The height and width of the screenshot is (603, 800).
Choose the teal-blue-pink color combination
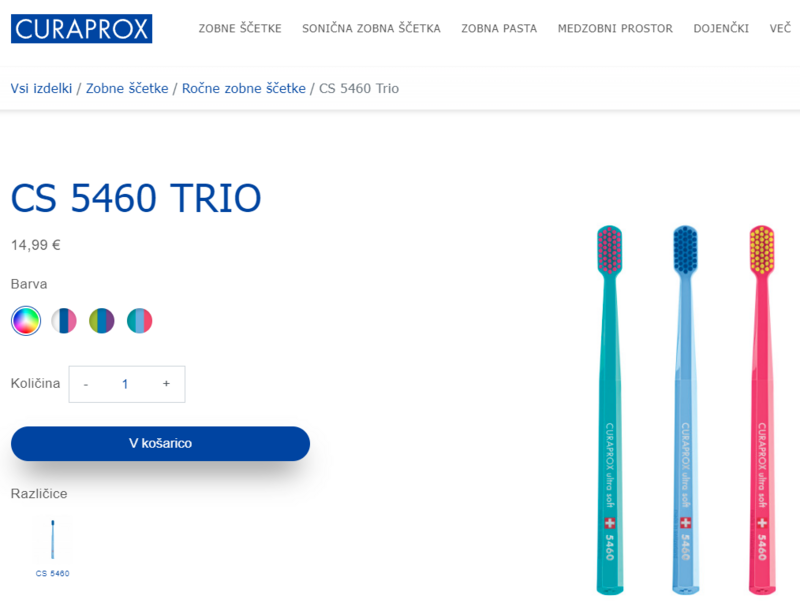pyautogui.click(x=139, y=321)
